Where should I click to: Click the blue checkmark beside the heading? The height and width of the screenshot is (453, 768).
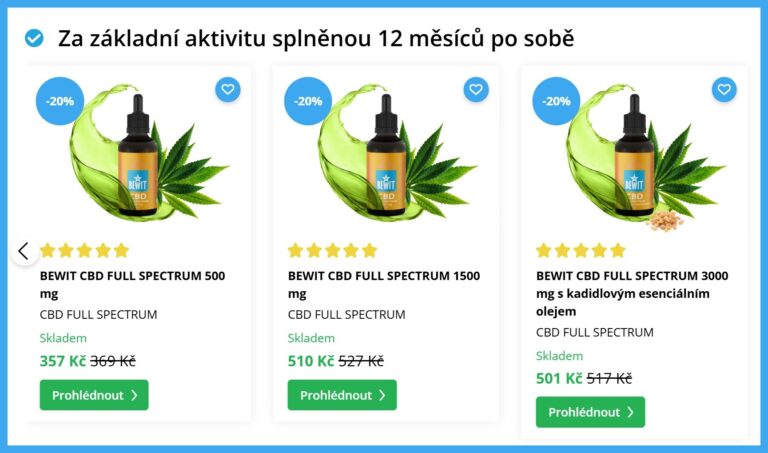(x=34, y=38)
